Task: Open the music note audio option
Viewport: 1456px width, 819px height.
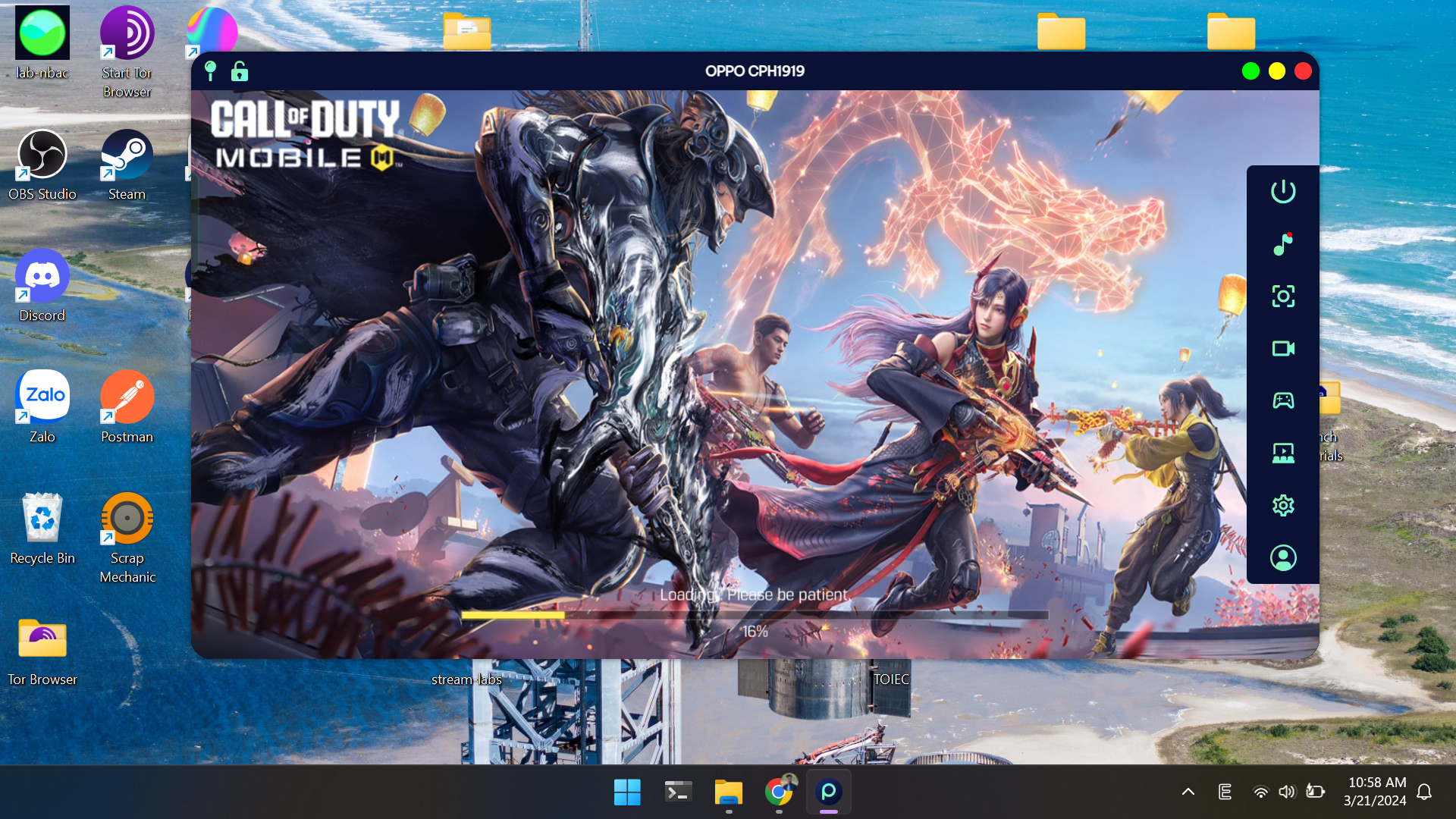Action: (x=1283, y=243)
